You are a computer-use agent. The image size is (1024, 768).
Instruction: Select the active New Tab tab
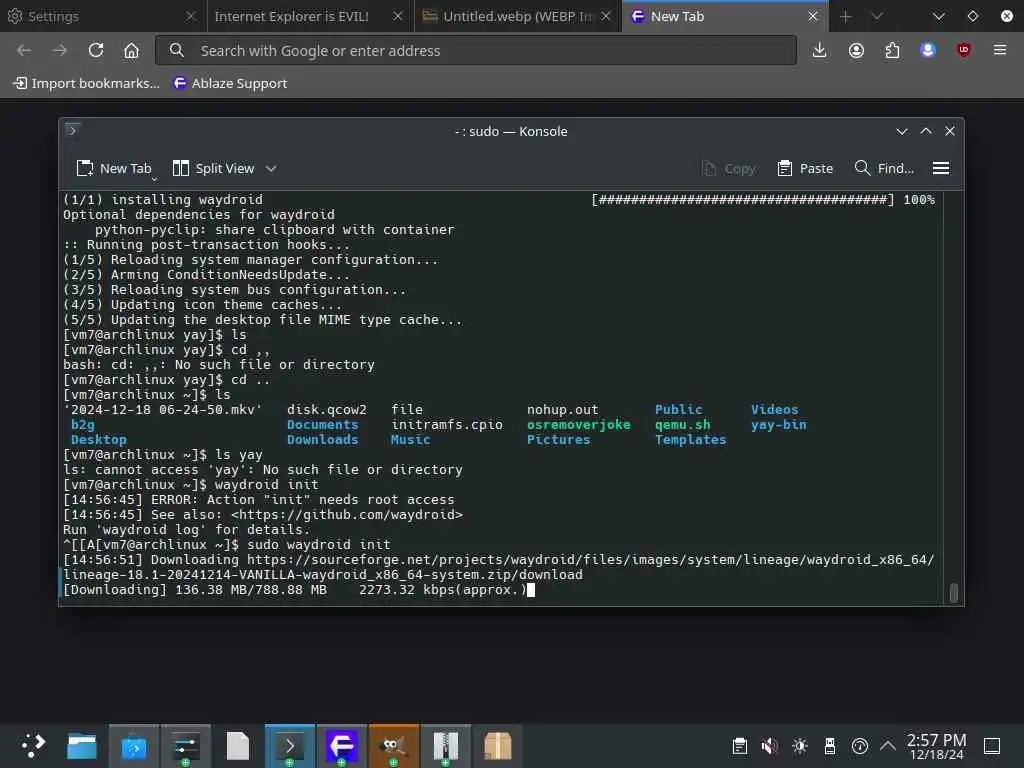(726, 16)
